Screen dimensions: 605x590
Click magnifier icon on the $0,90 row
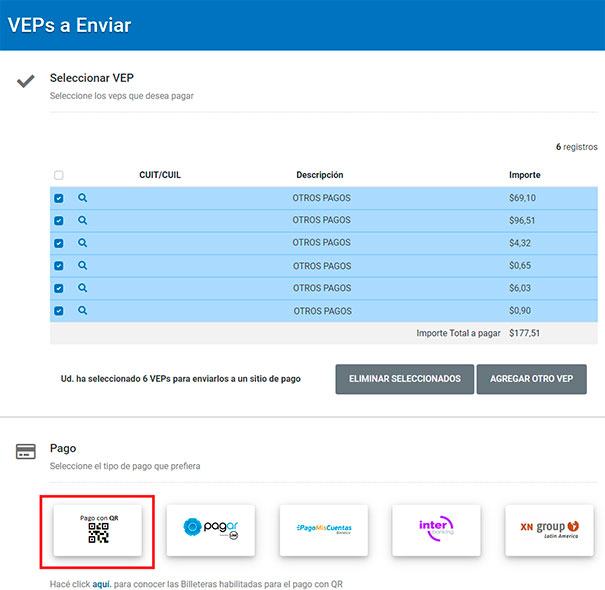[83, 311]
